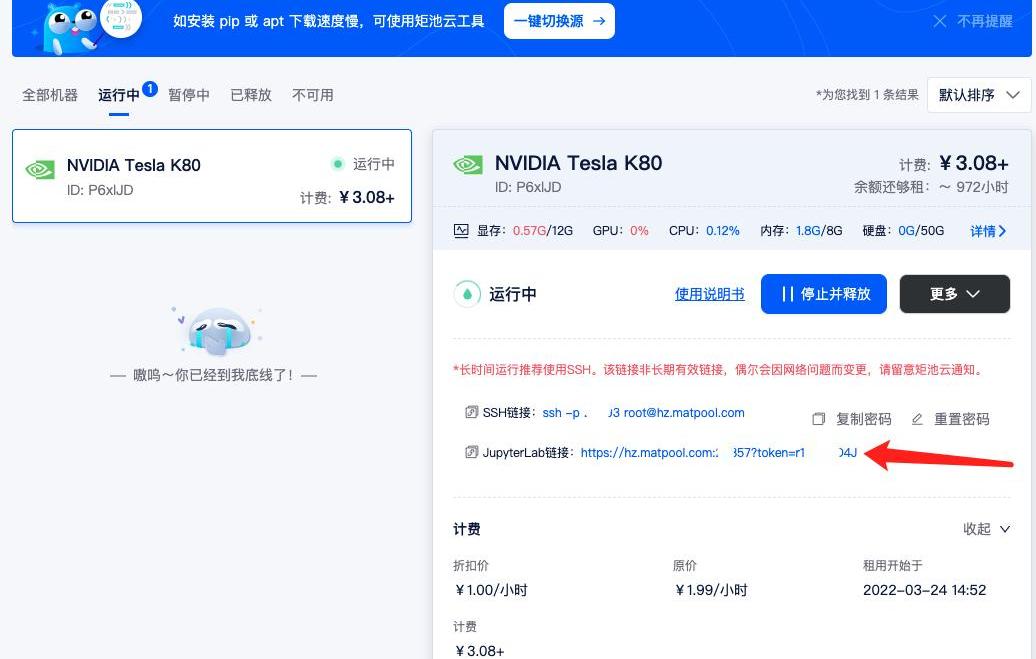Open the 使用说明书 manual link

coord(710,294)
